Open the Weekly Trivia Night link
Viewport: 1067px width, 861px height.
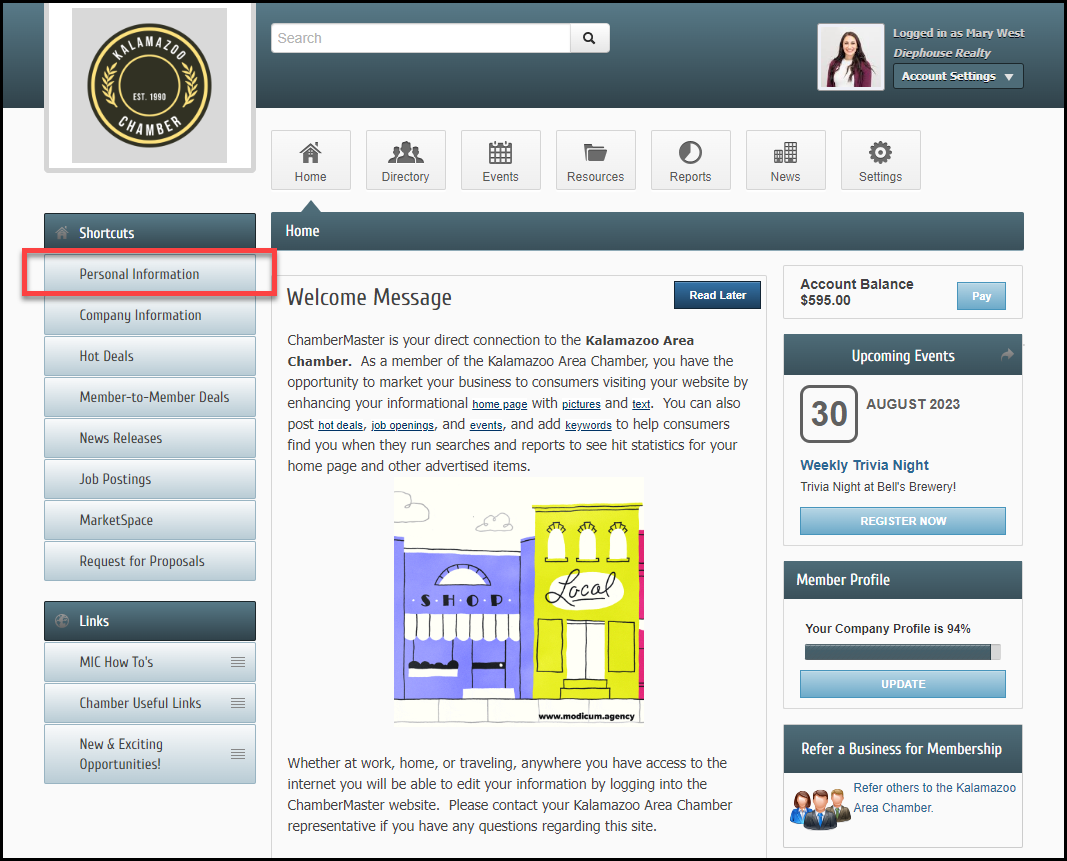coord(864,465)
